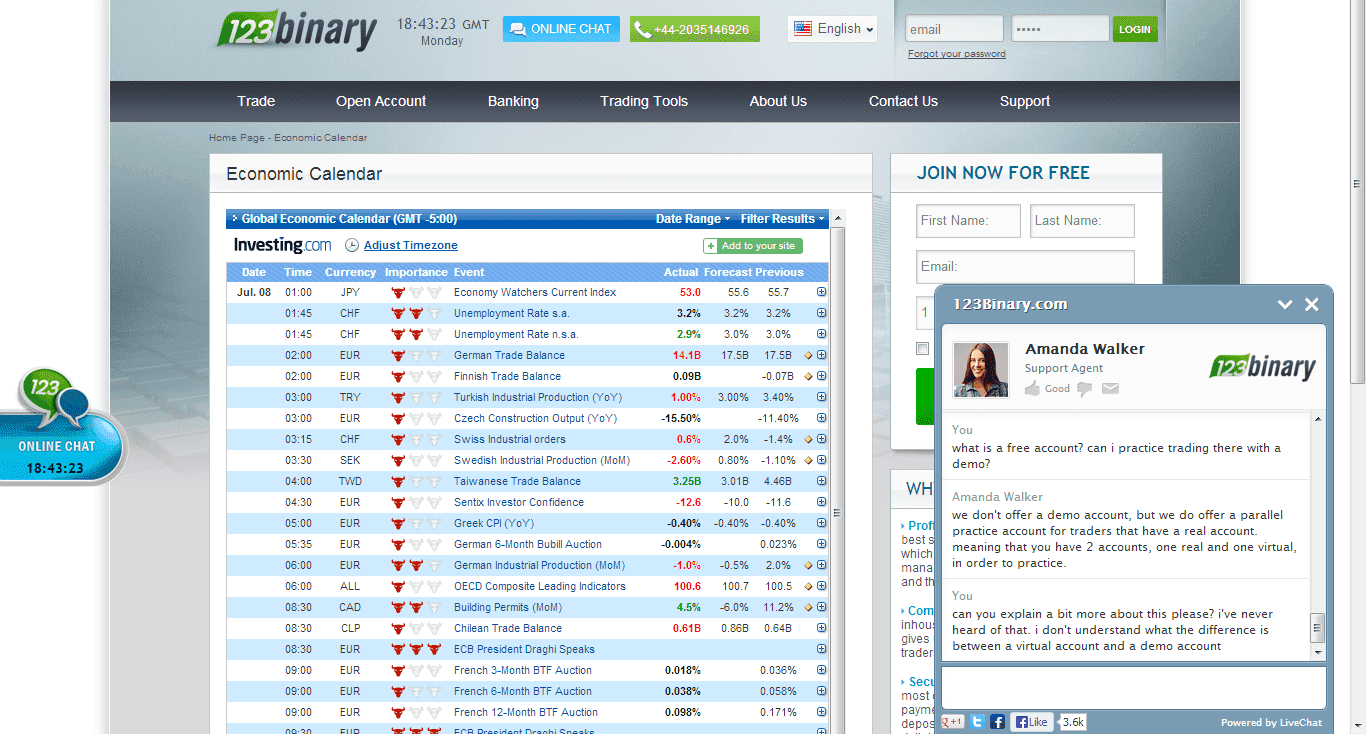Minimize the 123Binary.com chat window
The image size is (1366, 734).
click(x=1285, y=305)
